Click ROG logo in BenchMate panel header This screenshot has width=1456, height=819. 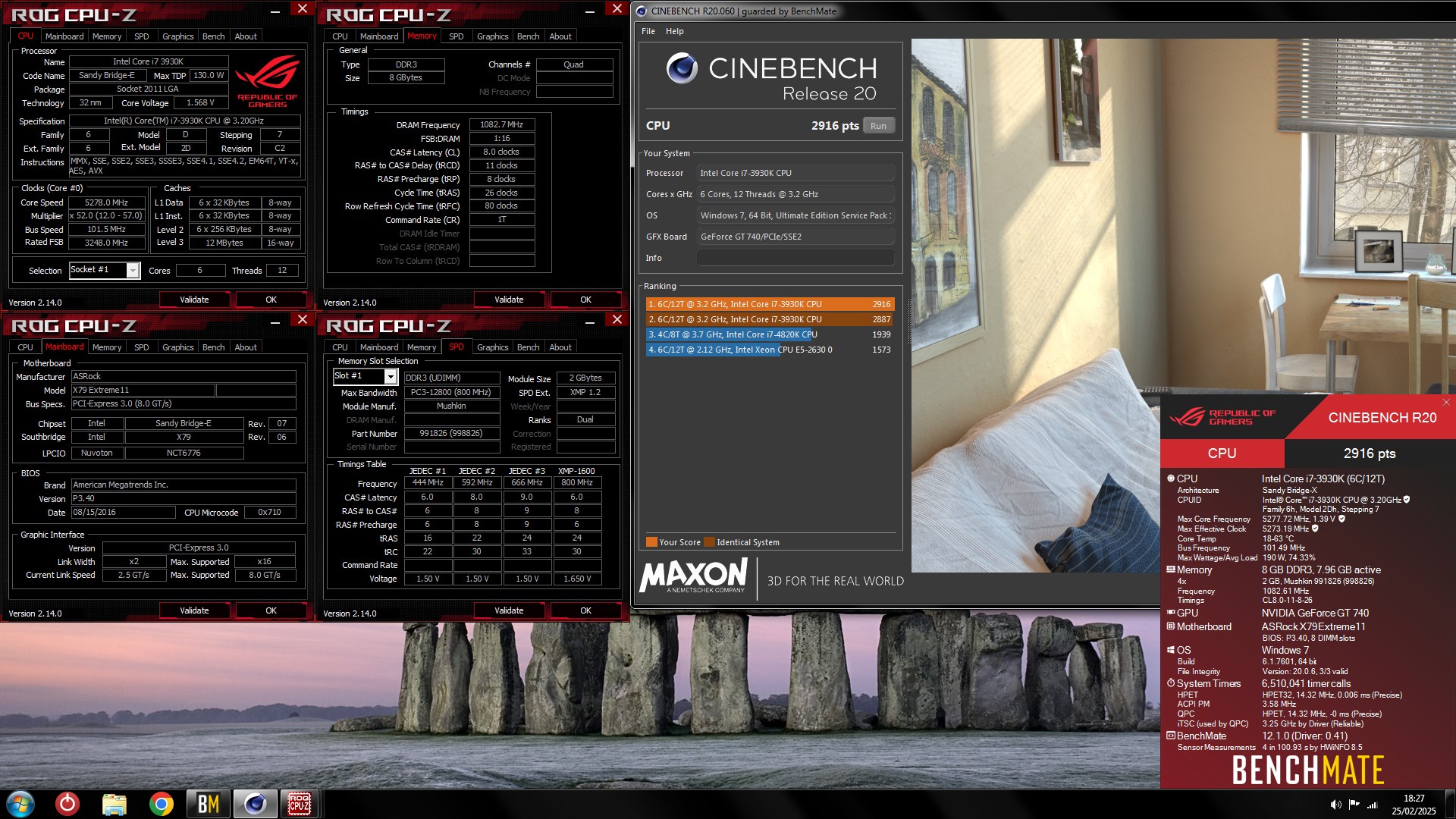[x=1222, y=417]
